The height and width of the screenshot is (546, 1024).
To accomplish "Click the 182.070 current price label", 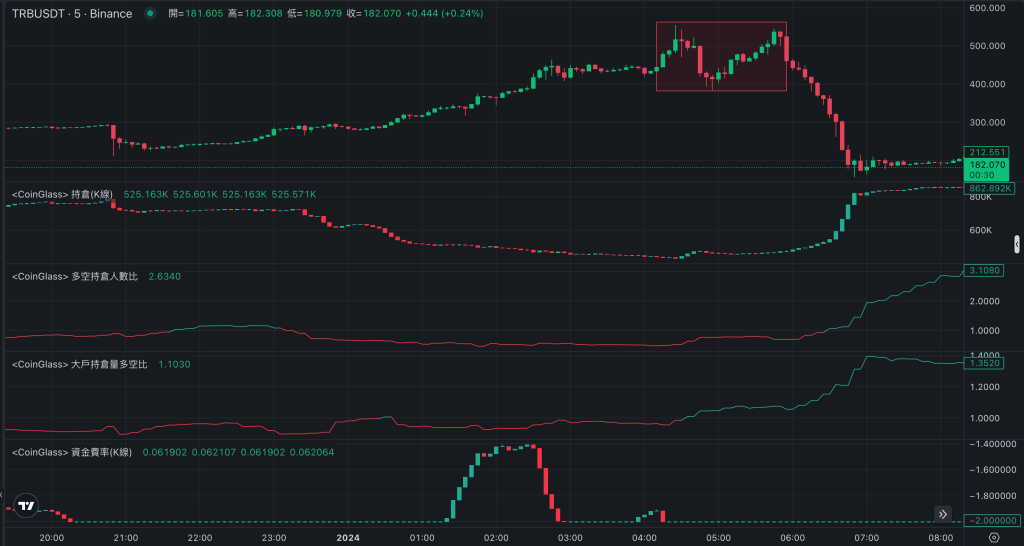I will (987, 164).
